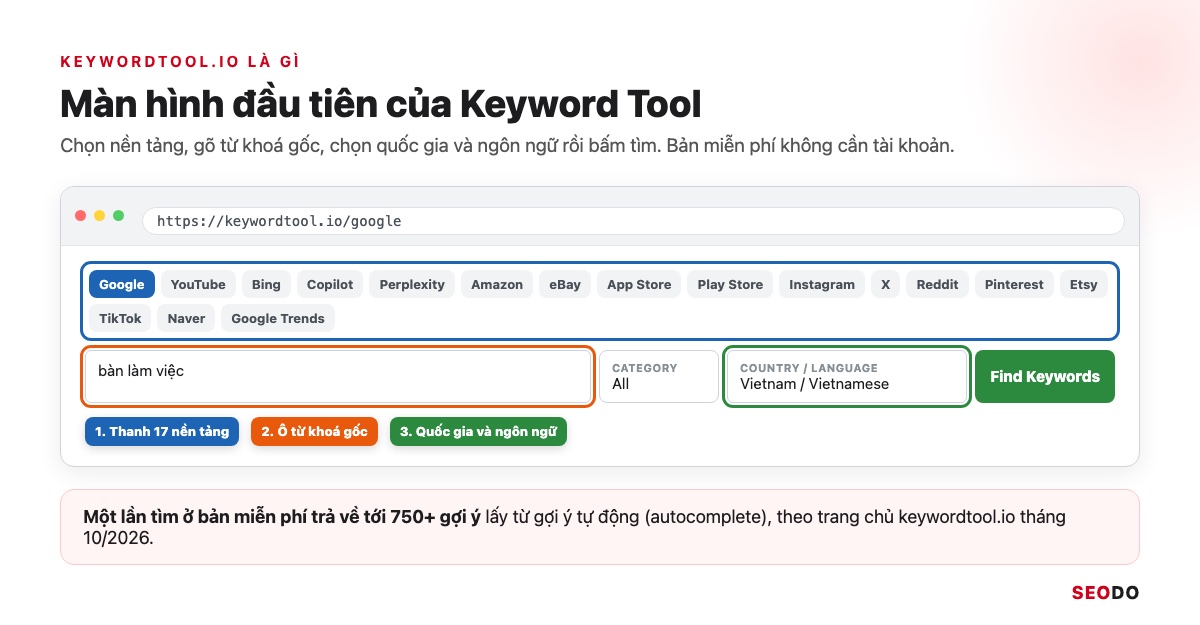This screenshot has width=1200, height=625.
Task: Open the Google Trends tab
Action: click(x=278, y=318)
